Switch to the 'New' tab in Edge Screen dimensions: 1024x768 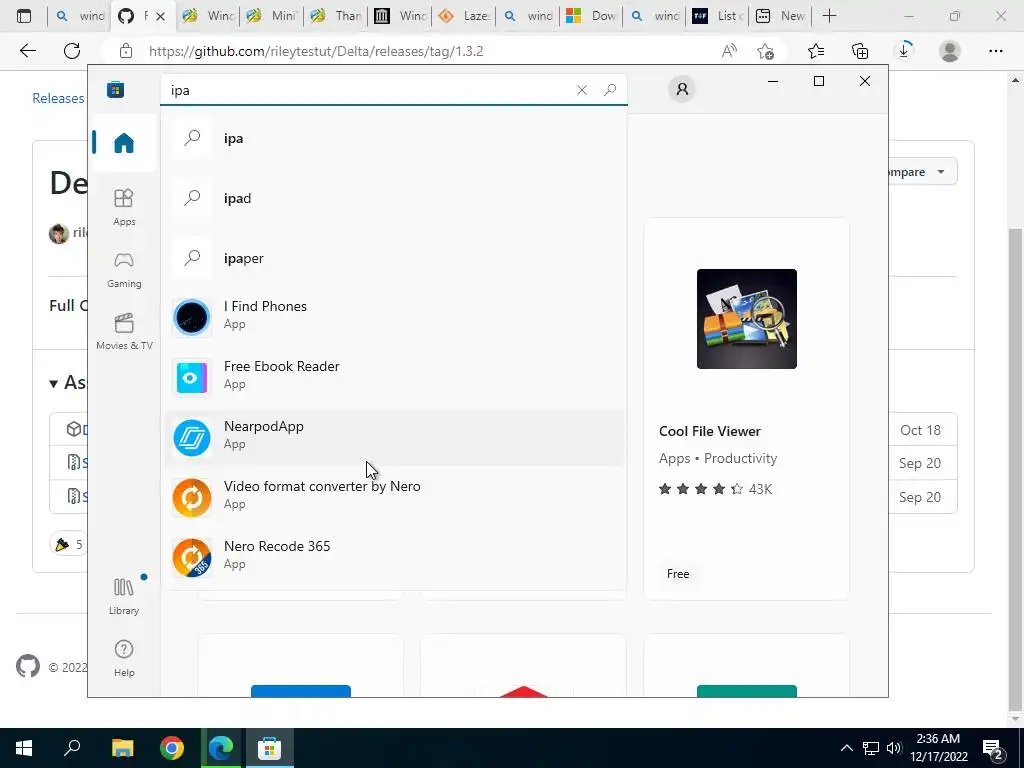pos(780,16)
